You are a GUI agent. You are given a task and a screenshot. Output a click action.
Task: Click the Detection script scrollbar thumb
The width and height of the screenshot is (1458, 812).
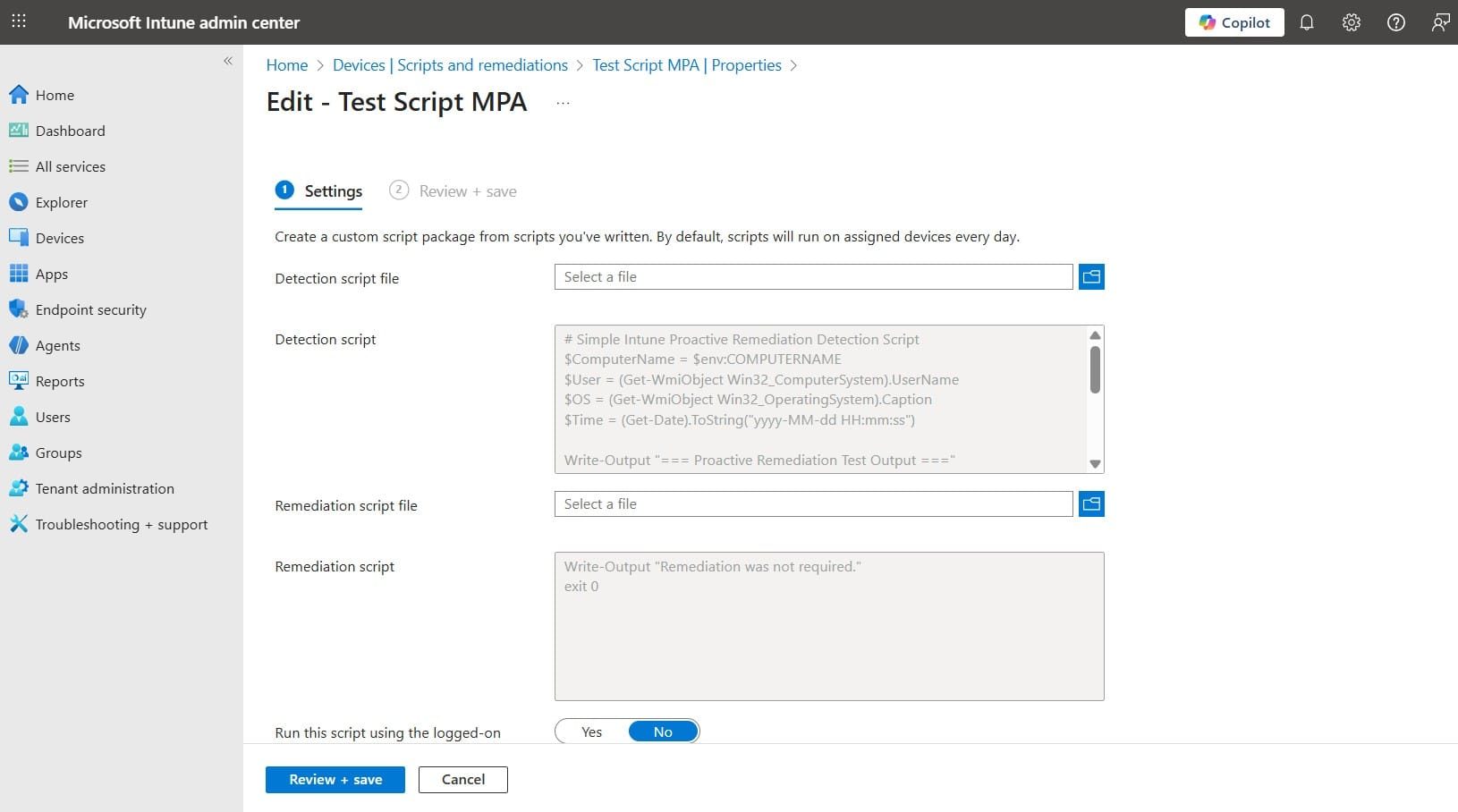click(1095, 368)
